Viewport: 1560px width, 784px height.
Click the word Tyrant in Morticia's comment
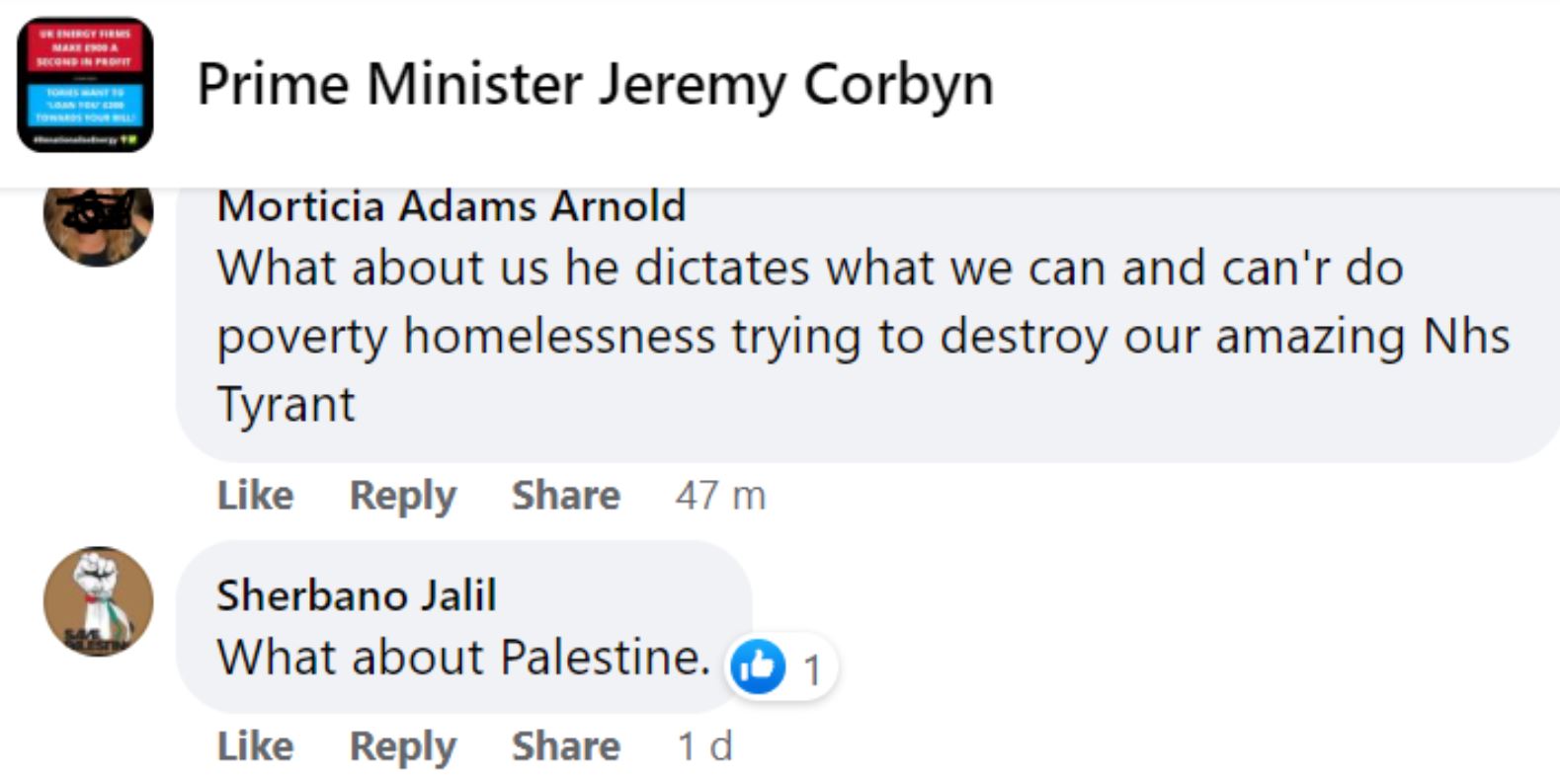(286, 404)
